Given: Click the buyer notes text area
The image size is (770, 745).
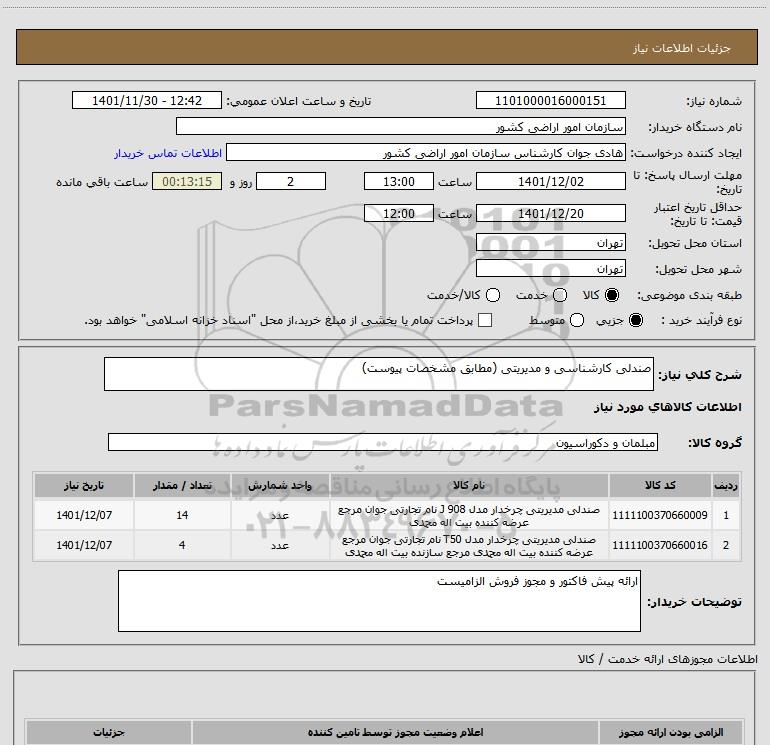Looking at the screenshot, I should click(379, 601).
